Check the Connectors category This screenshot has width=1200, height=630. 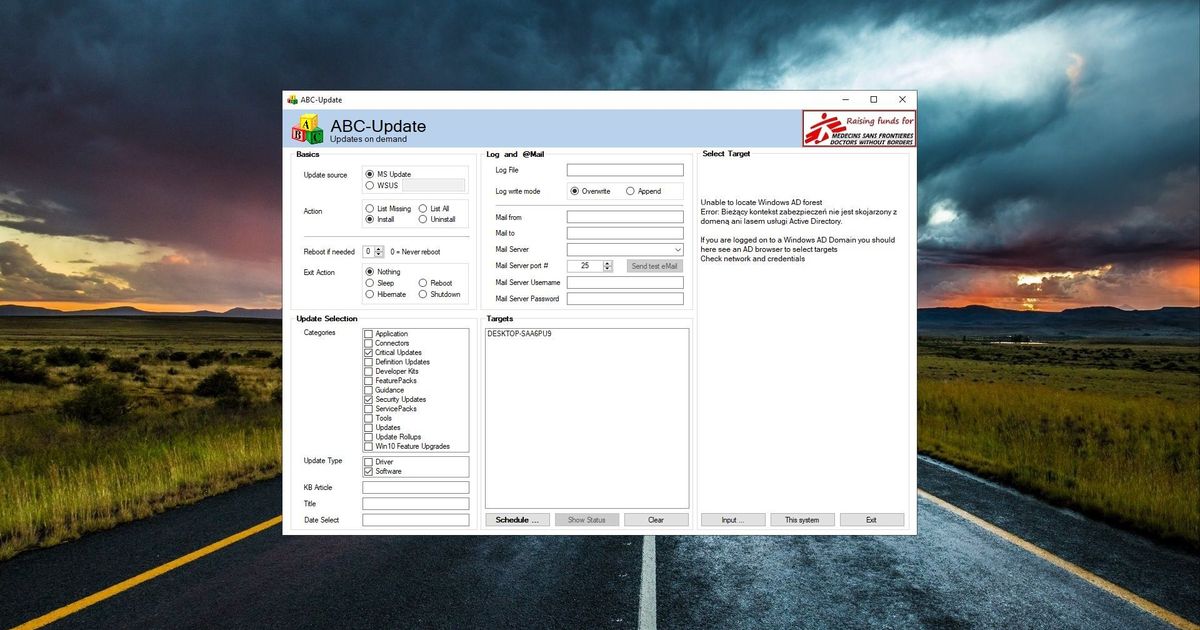(368, 343)
